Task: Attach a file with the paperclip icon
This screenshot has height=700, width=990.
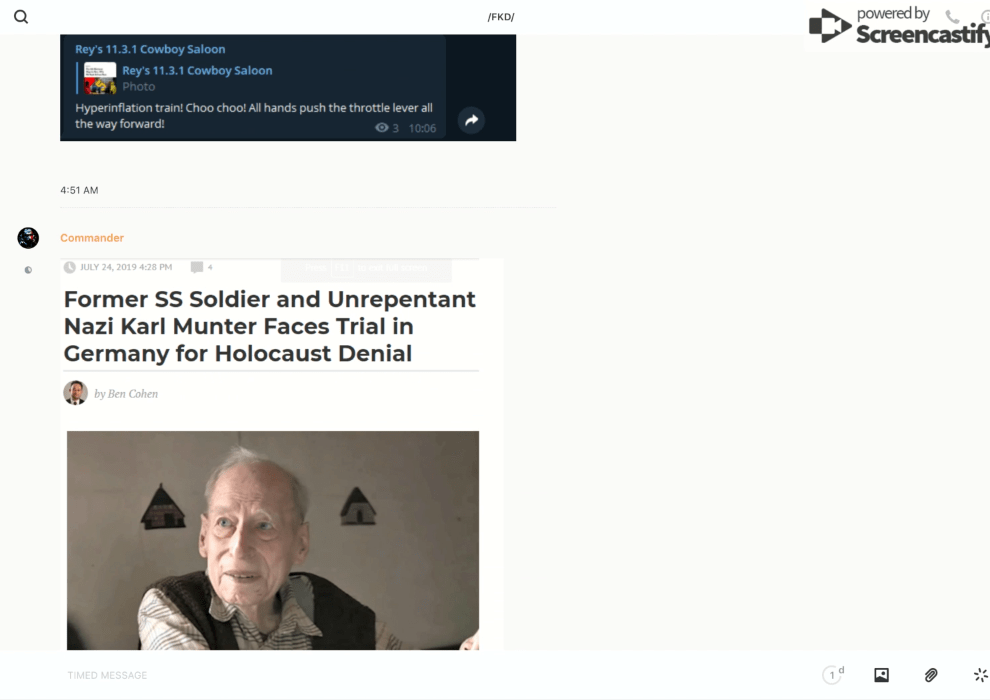Action: 931,675
